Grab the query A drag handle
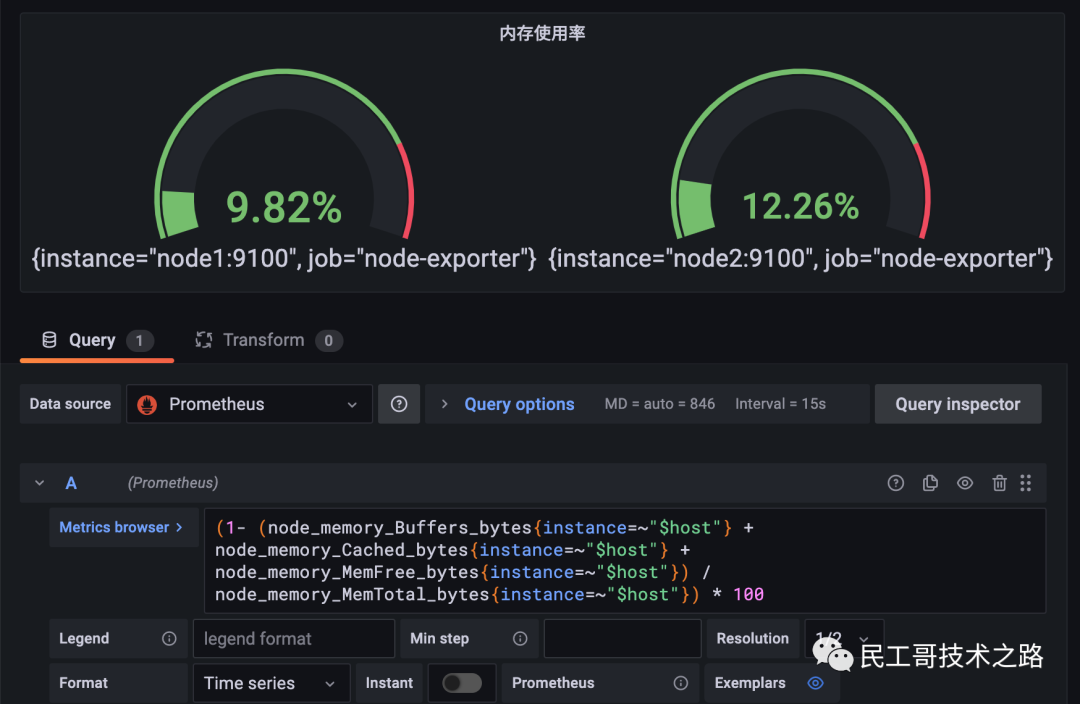This screenshot has width=1080, height=704. coord(1026,483)
